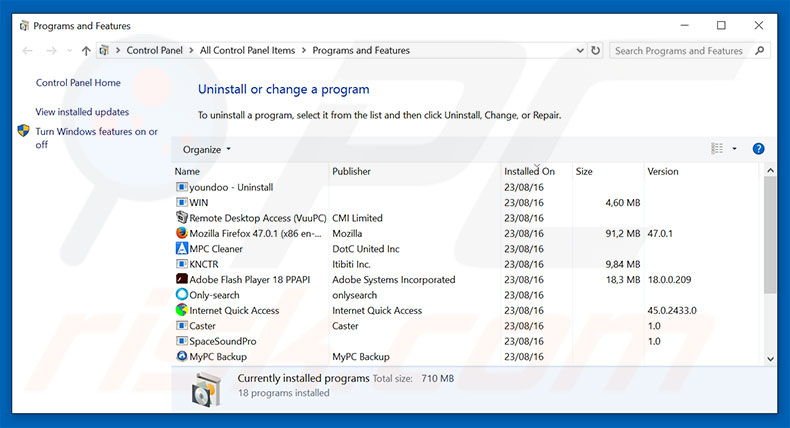
Task: Go up one level with up arrow
Action: [x=86, y=51]
